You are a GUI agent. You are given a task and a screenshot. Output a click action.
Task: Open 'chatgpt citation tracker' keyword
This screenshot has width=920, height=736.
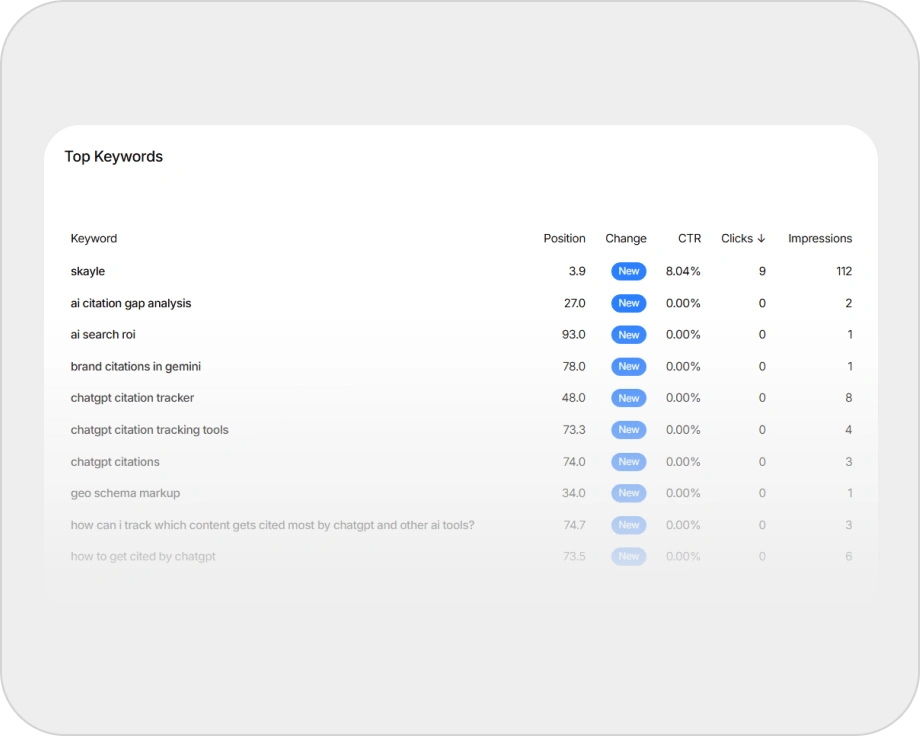133,398
